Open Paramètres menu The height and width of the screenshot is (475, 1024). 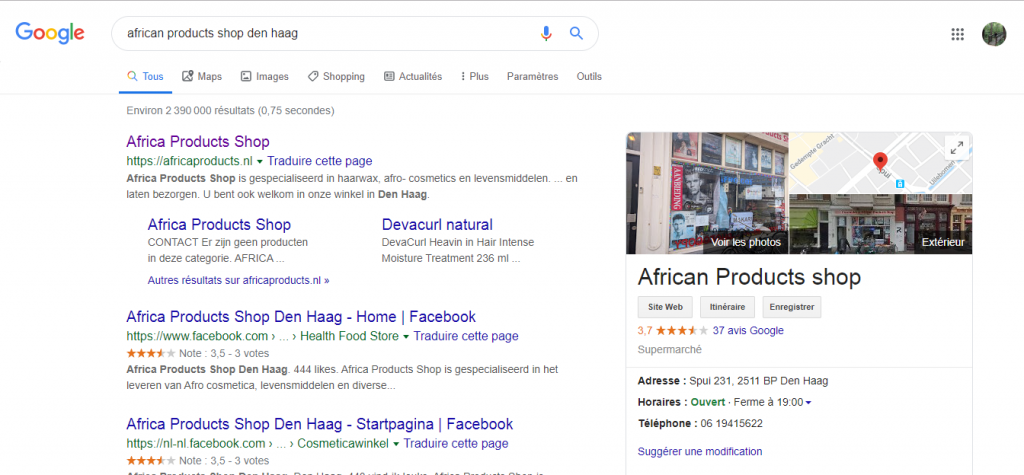point(532,76)
